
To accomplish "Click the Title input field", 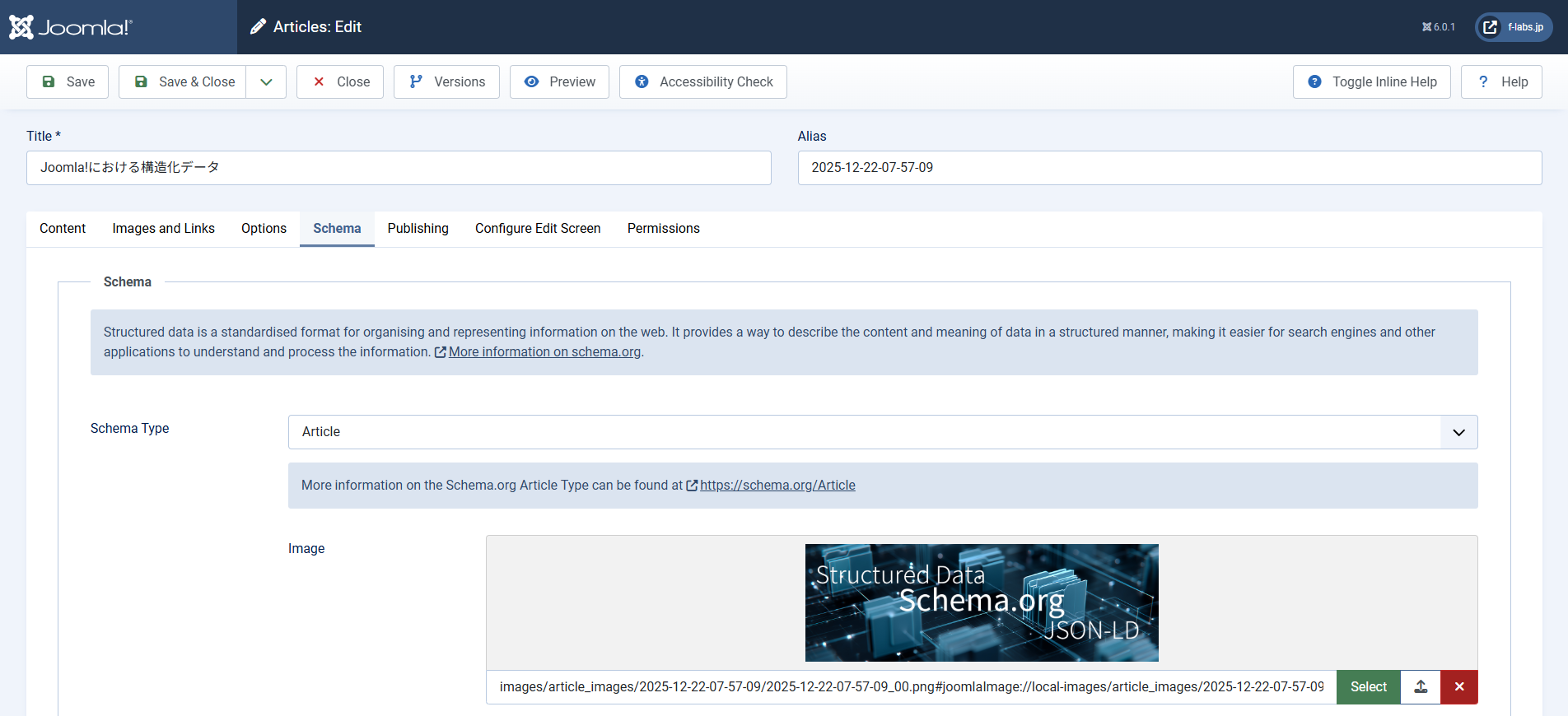I will click(399, 168).
